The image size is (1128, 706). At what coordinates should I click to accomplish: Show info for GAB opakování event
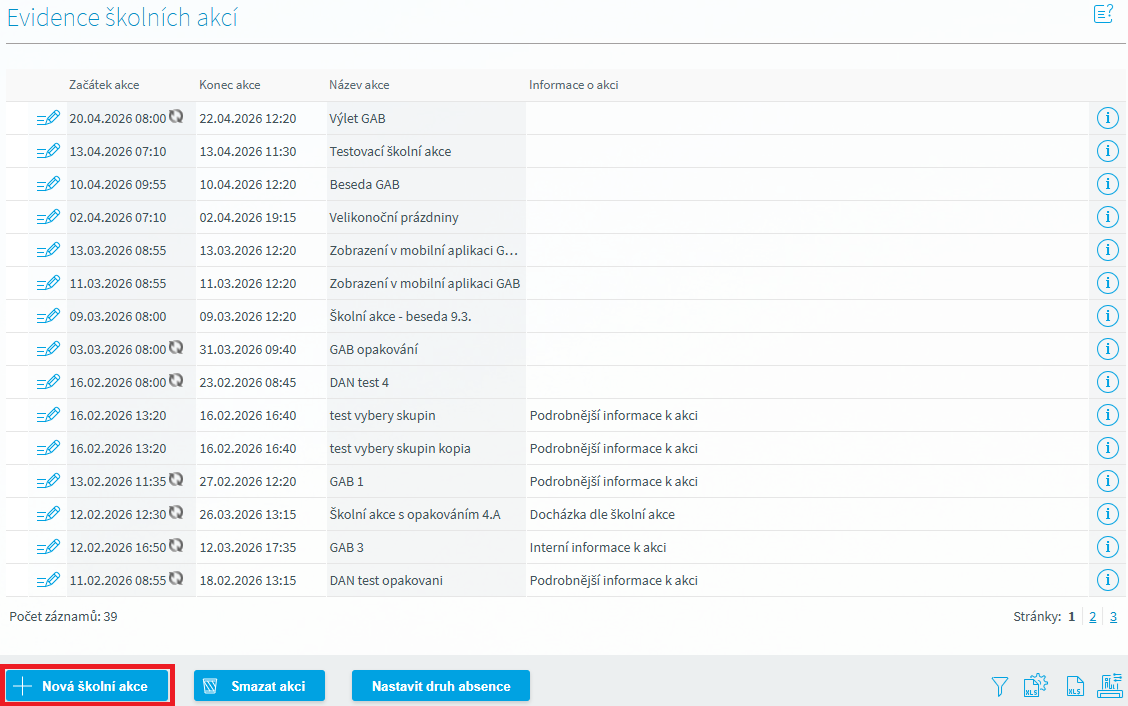click(x=1107, y=350)
